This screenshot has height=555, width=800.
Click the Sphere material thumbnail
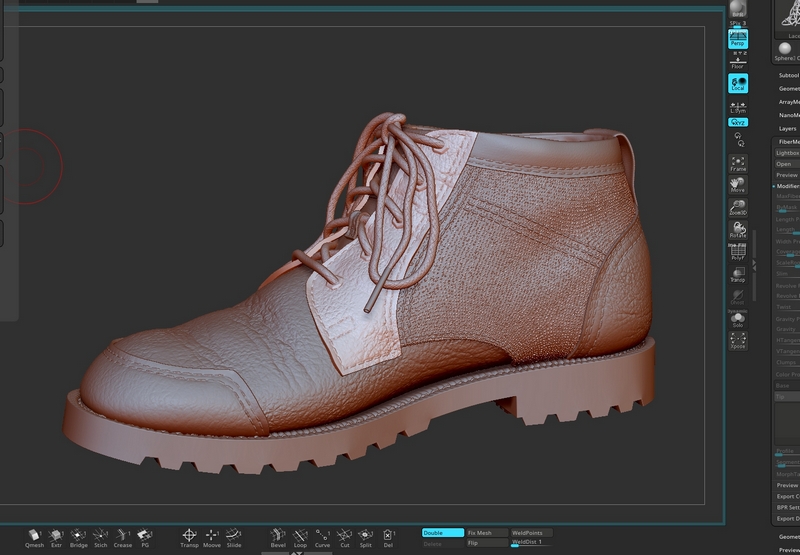click(x=785, y=48)
